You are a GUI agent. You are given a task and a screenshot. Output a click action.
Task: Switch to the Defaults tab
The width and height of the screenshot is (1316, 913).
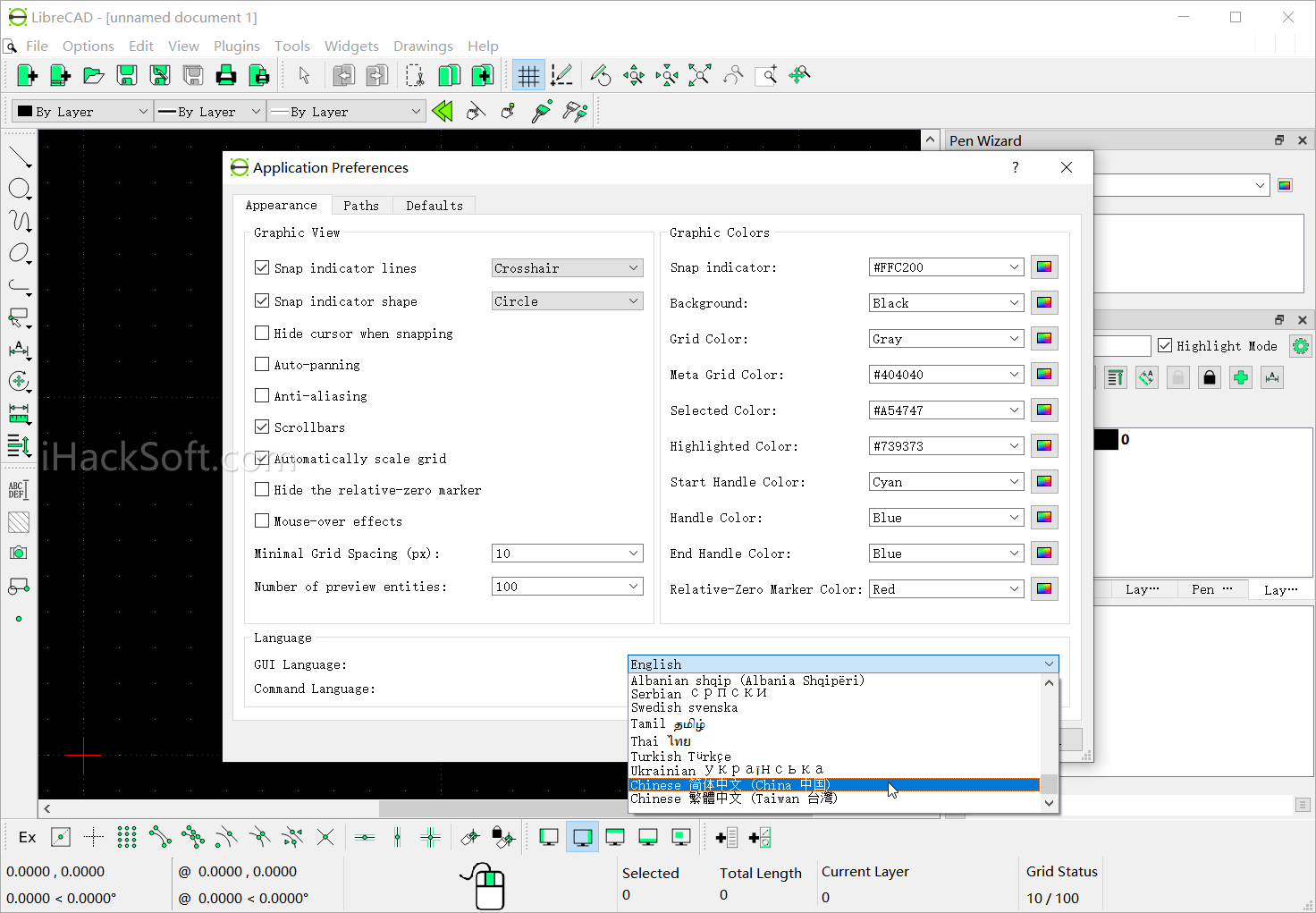[434, 205]
